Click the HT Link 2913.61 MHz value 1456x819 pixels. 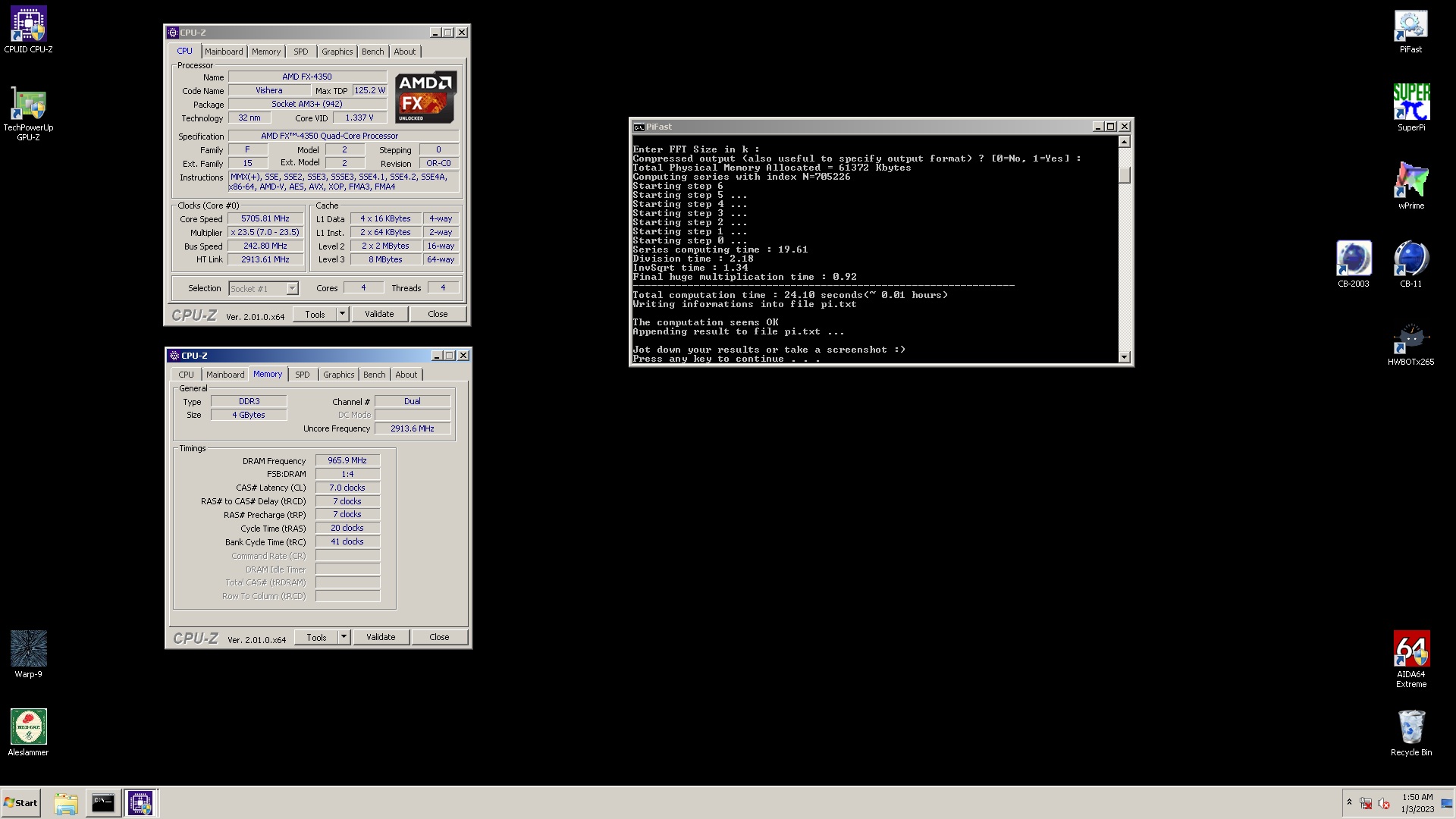[x=265, y=259]
